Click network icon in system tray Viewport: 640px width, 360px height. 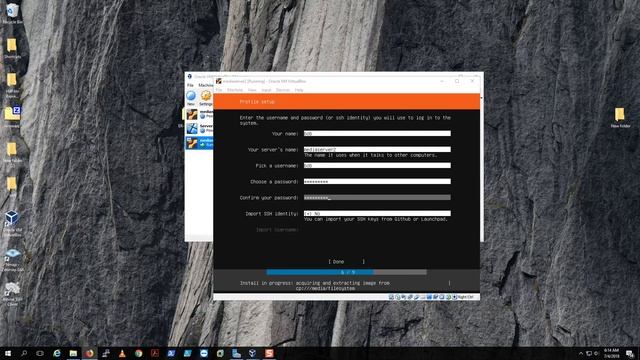(589, 353)
